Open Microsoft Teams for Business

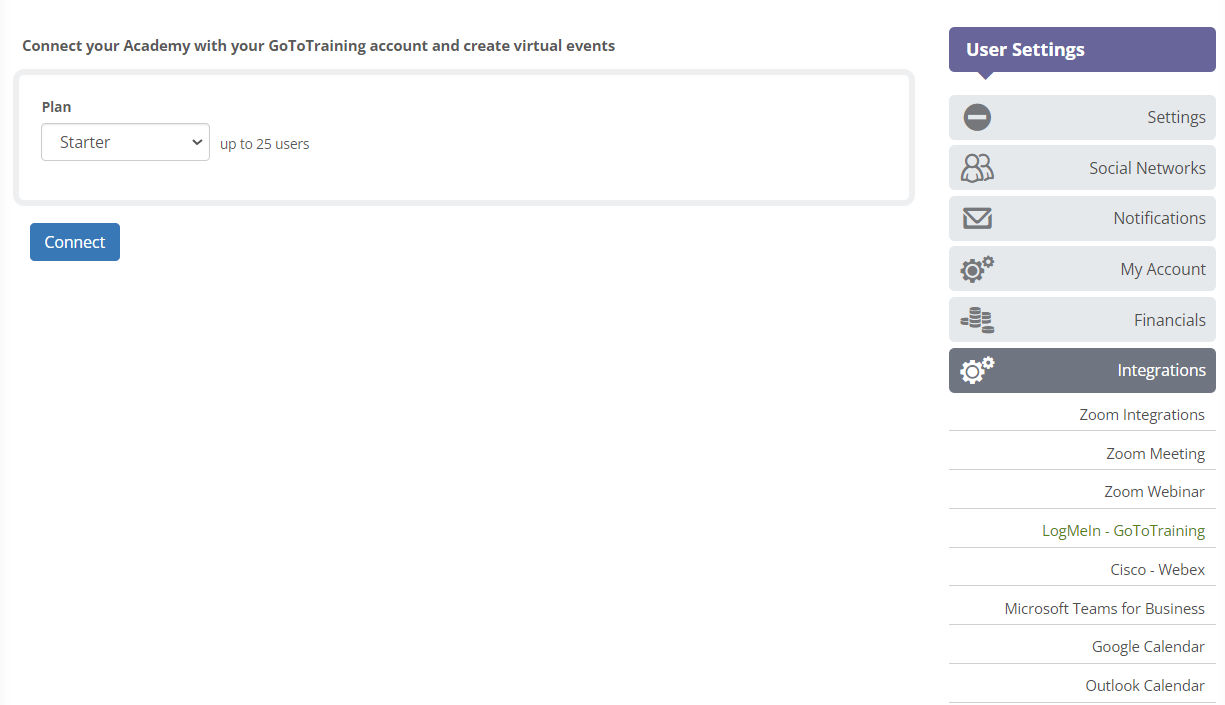1105,608
